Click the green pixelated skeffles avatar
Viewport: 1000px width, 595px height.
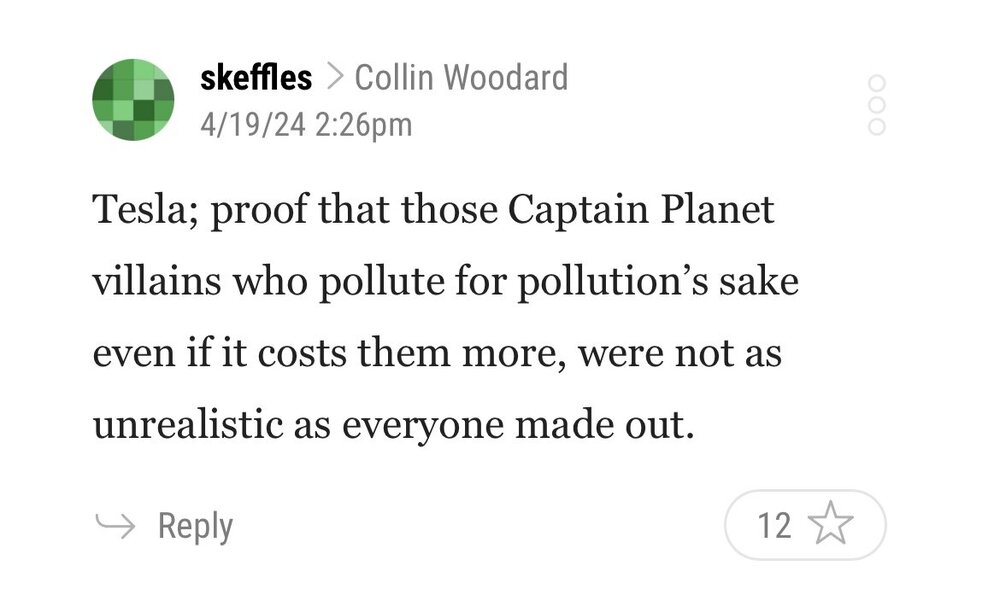click(x=133, y=100)
